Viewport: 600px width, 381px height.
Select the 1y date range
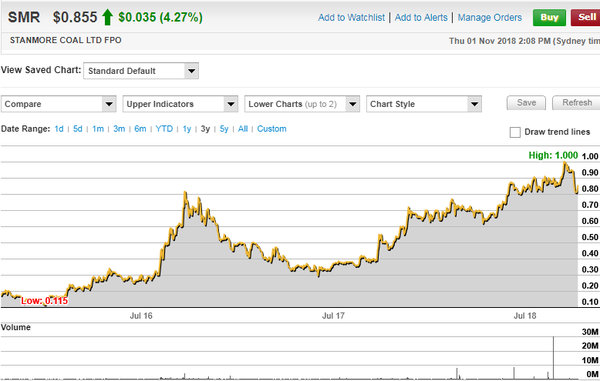click(x=186, y=129)
